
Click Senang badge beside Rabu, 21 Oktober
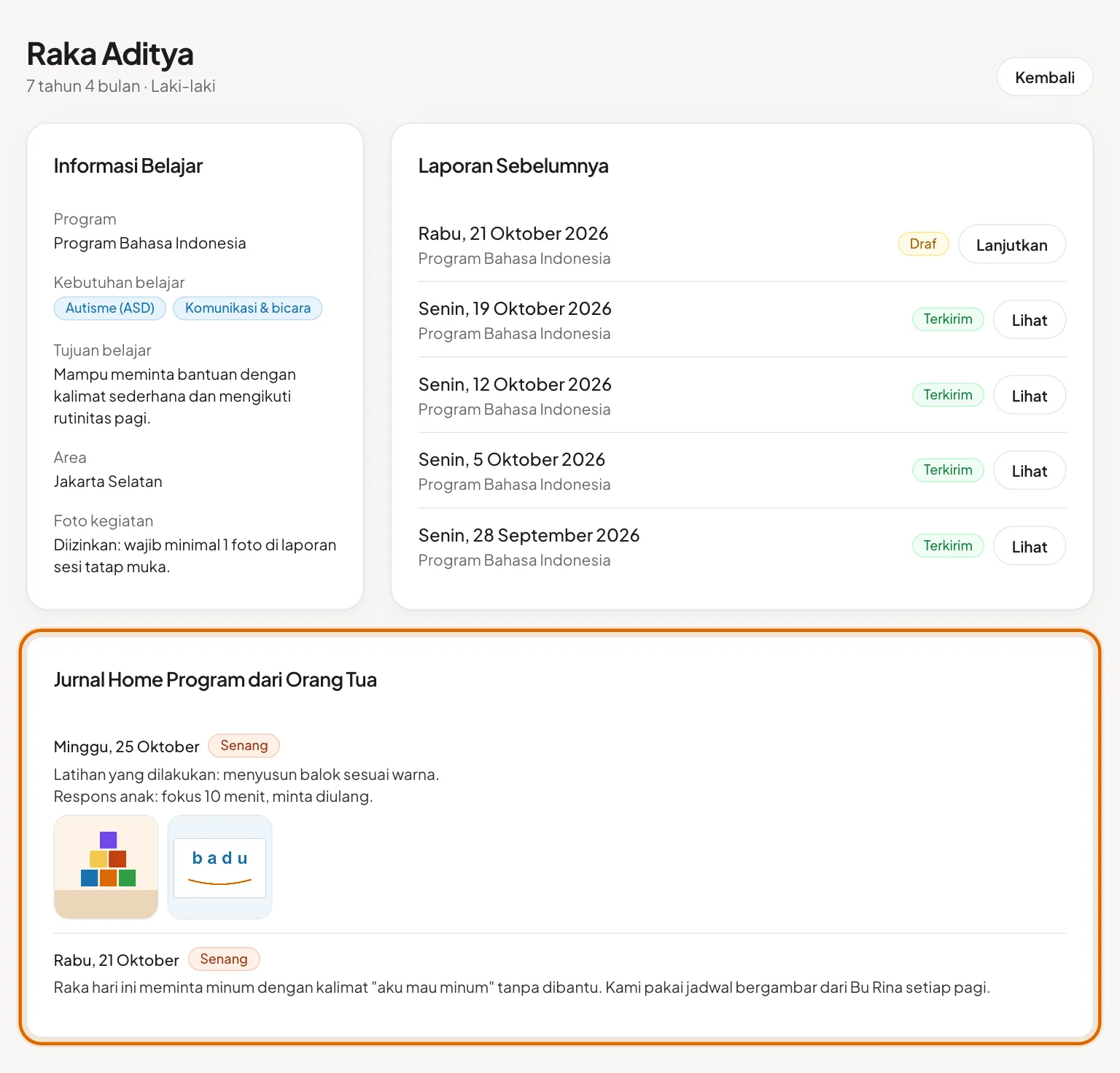224,959
